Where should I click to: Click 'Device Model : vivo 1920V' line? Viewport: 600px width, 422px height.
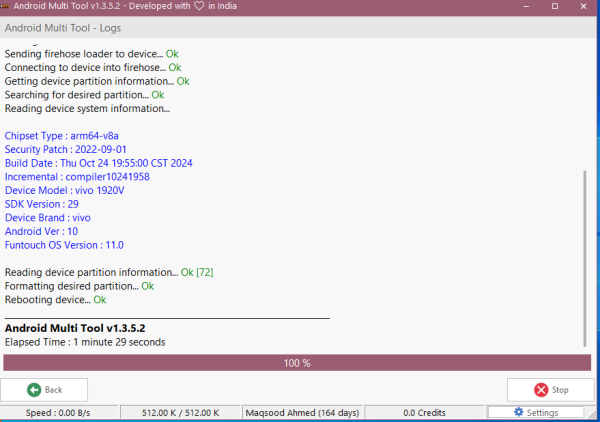(64, 191)
